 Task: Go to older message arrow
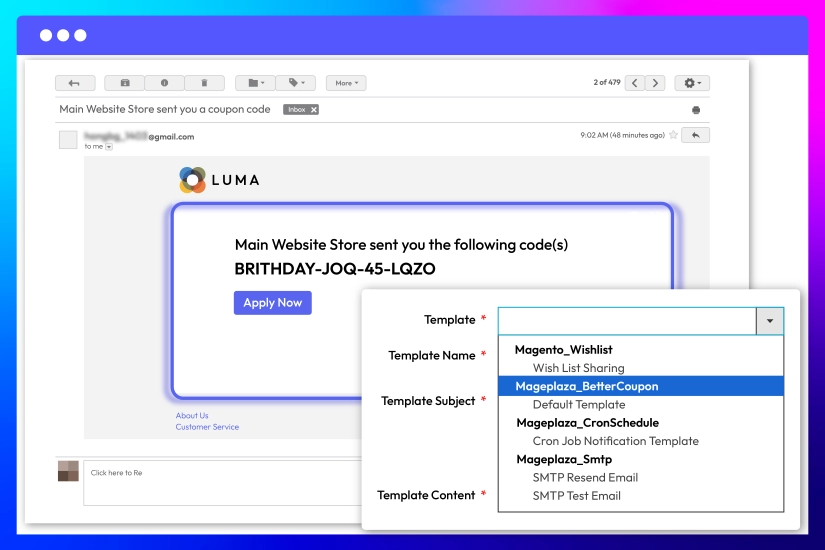coord(656,83)
